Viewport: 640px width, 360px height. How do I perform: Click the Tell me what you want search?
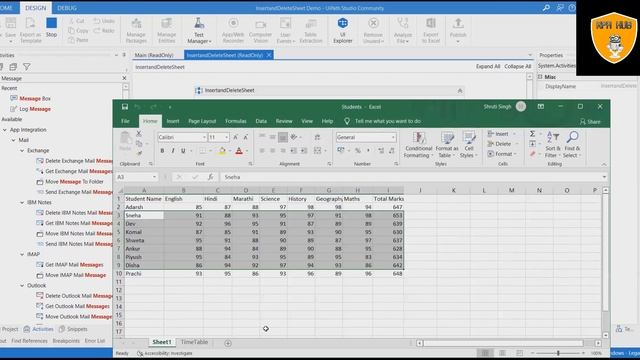pos(388,121)
